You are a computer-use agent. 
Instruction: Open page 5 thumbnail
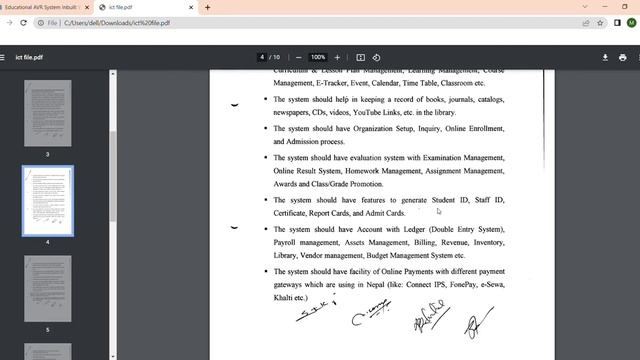coord(48,289)
